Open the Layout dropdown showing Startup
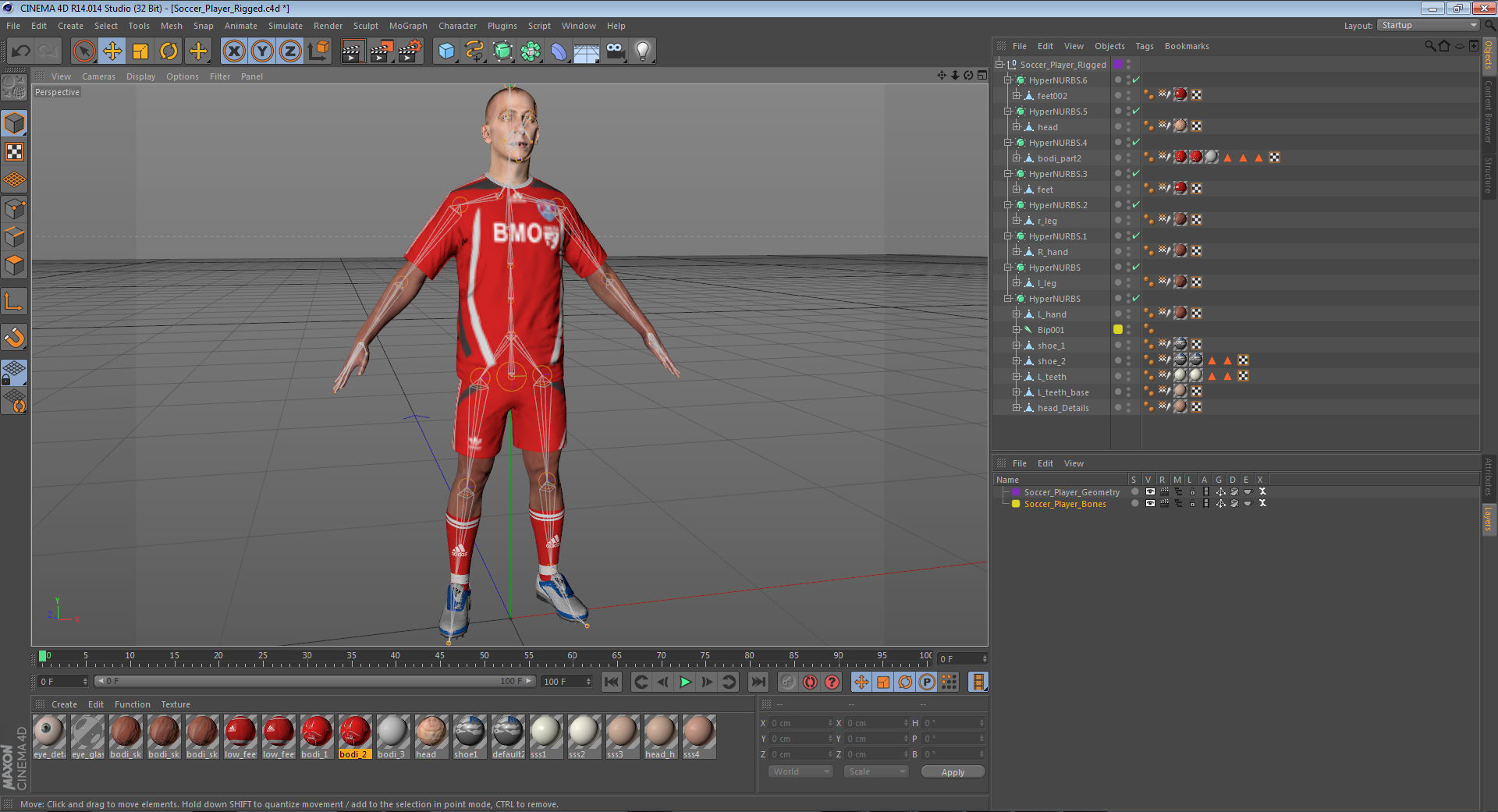 click(1428, 25)
